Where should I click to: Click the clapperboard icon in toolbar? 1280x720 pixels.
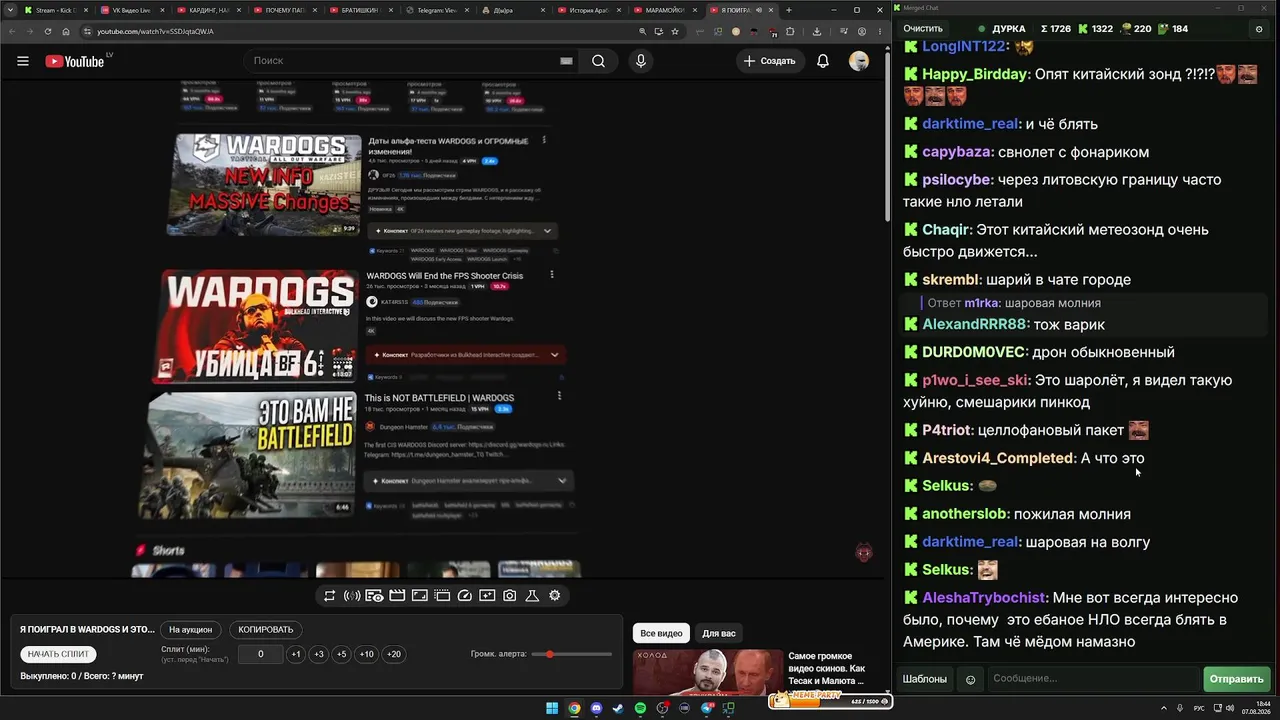tap(397, 596)
